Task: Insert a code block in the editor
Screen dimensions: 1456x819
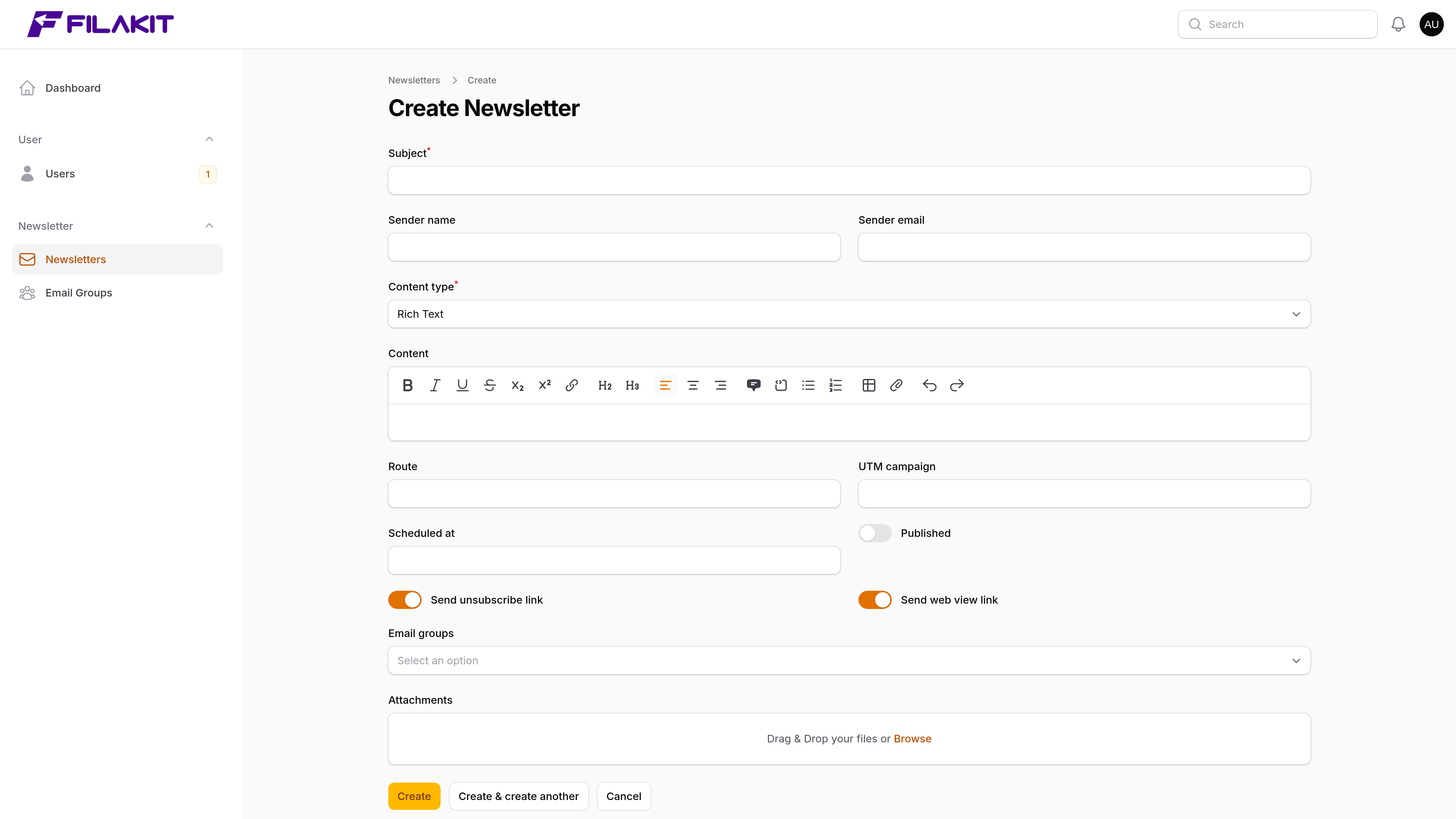Action: [x=781, y=385]
